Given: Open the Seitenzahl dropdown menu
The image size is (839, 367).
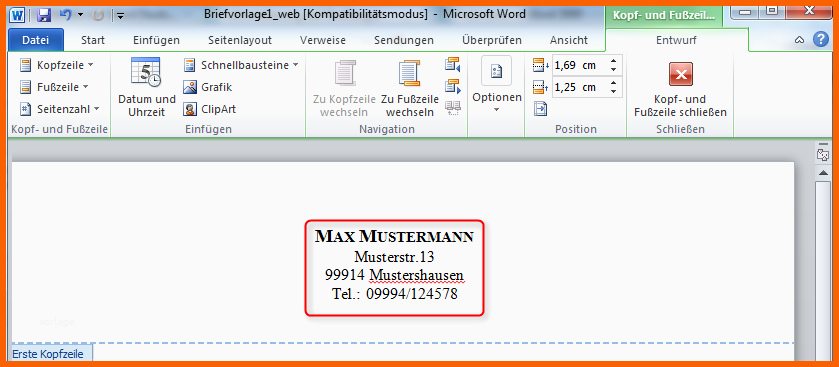Looking at the screenshot, I should (59, 109).
